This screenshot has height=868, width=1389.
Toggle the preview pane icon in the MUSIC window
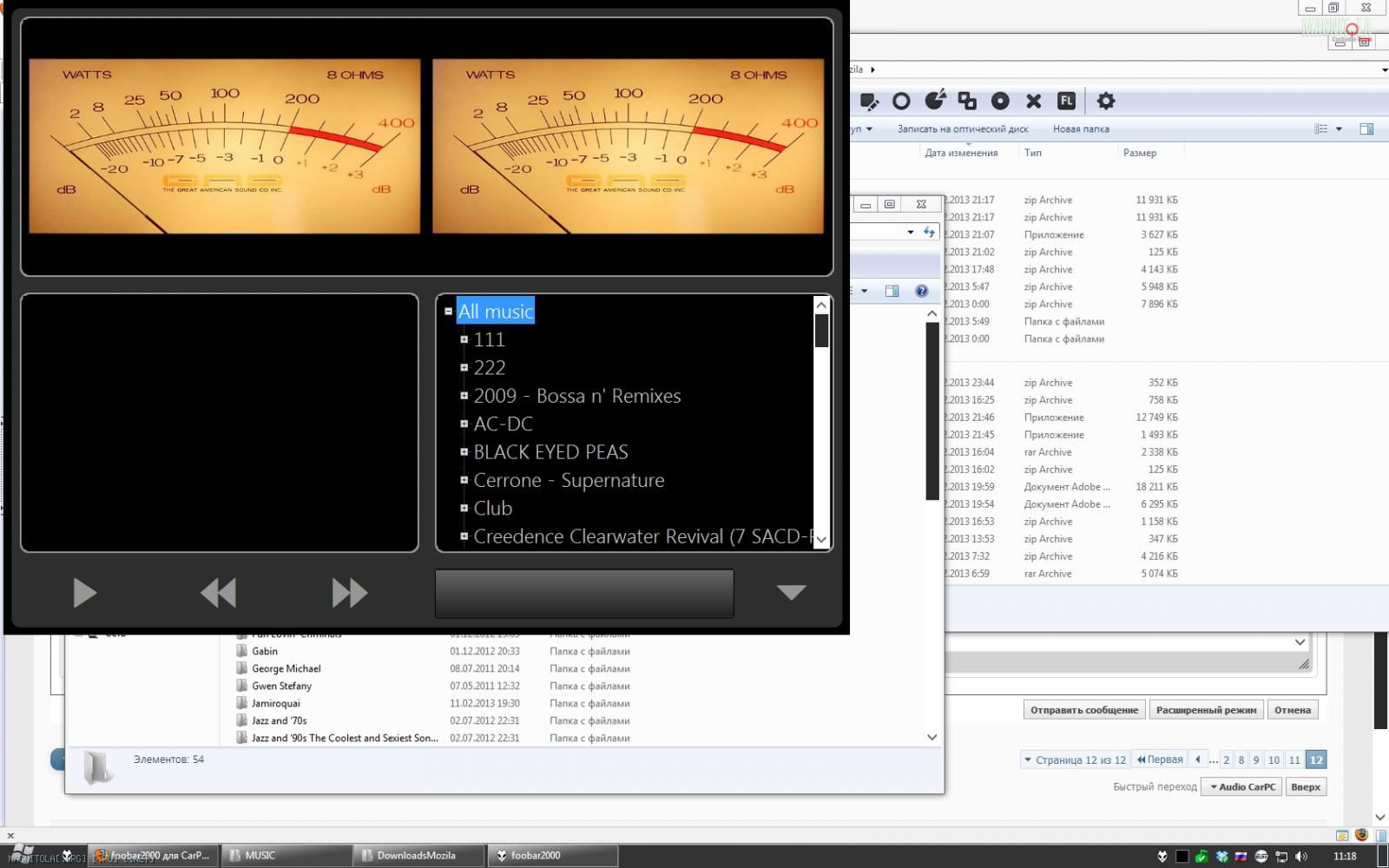[x=892, y=291]
